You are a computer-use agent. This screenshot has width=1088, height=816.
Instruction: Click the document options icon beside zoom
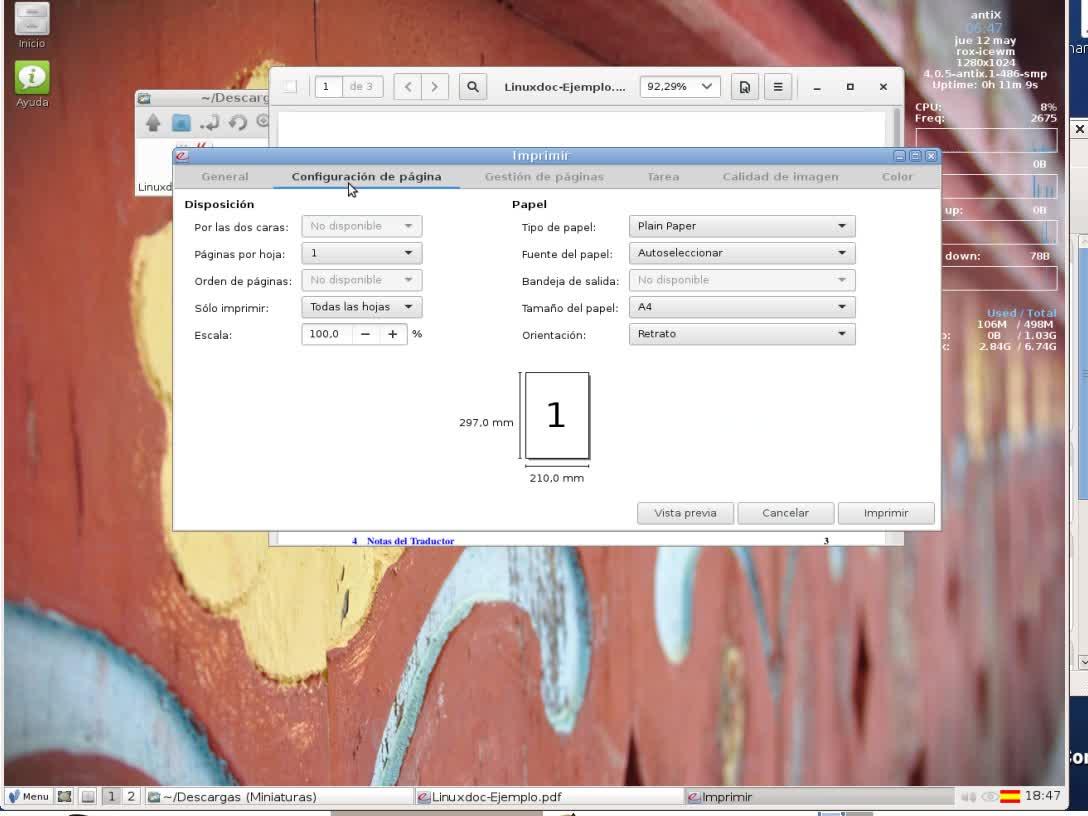[744, 87]
